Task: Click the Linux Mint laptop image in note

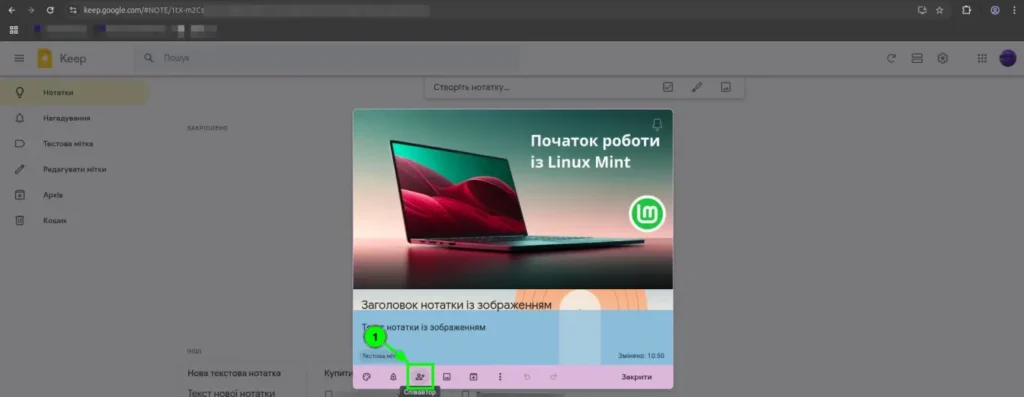Action: click(x=513, y=199)
